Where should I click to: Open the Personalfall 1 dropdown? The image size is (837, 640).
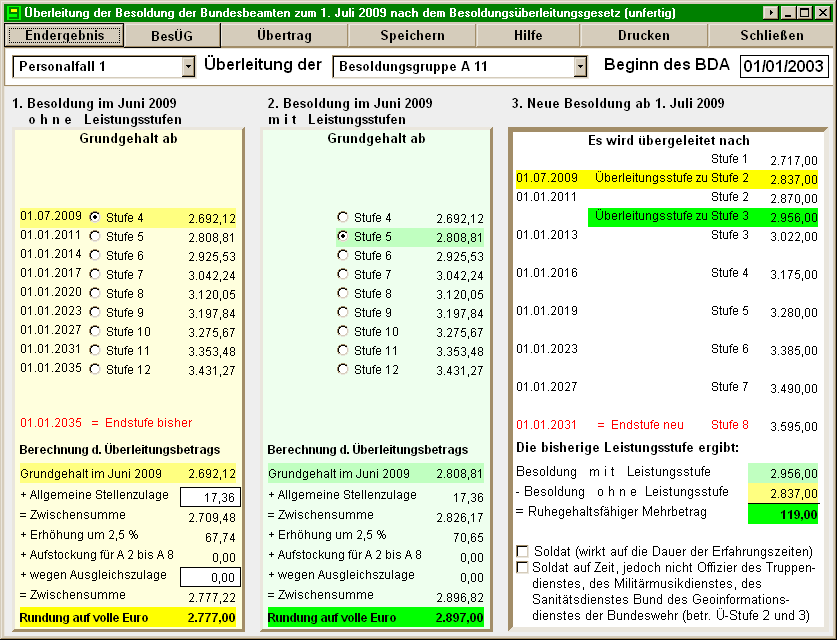click(x=188, y=67)
